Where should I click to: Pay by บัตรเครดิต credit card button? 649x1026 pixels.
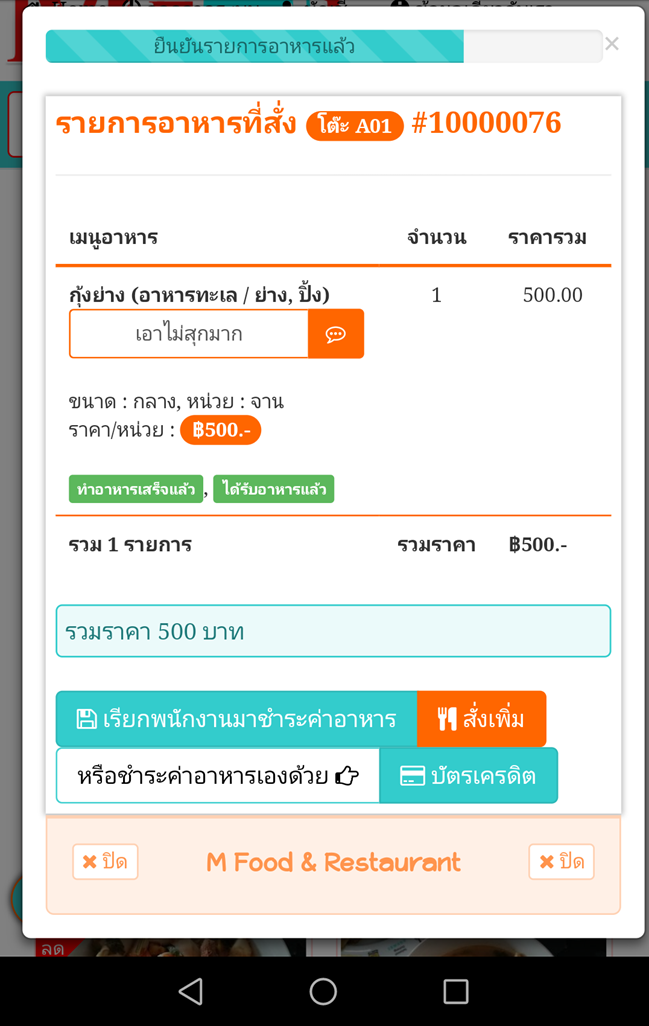[468, 776]
